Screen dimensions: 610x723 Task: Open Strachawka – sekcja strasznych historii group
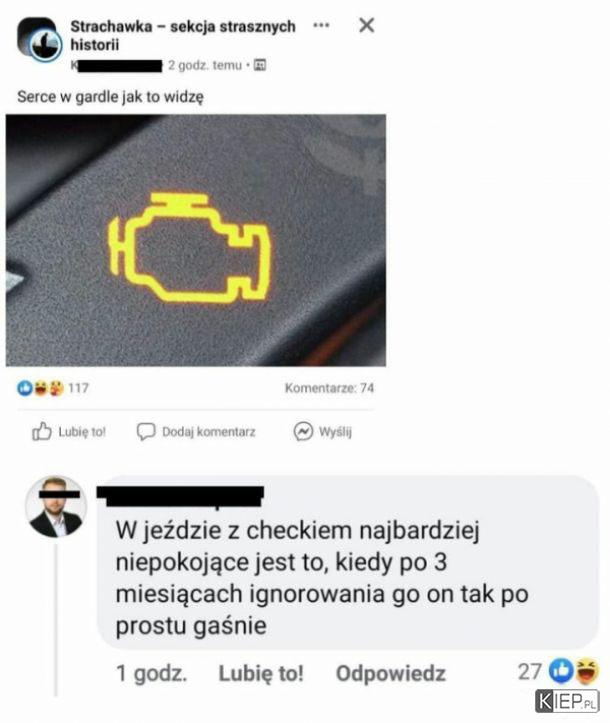(x=183, y=36)
